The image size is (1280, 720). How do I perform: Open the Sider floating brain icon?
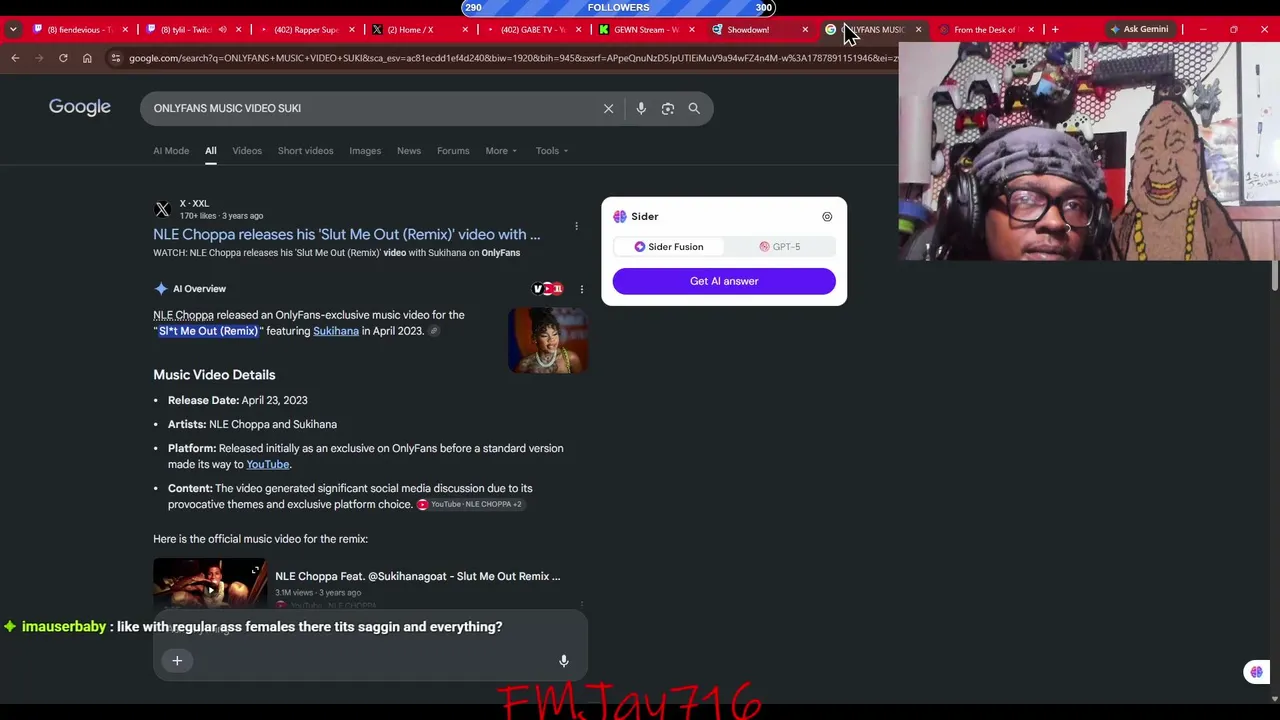pos(1257,672)
